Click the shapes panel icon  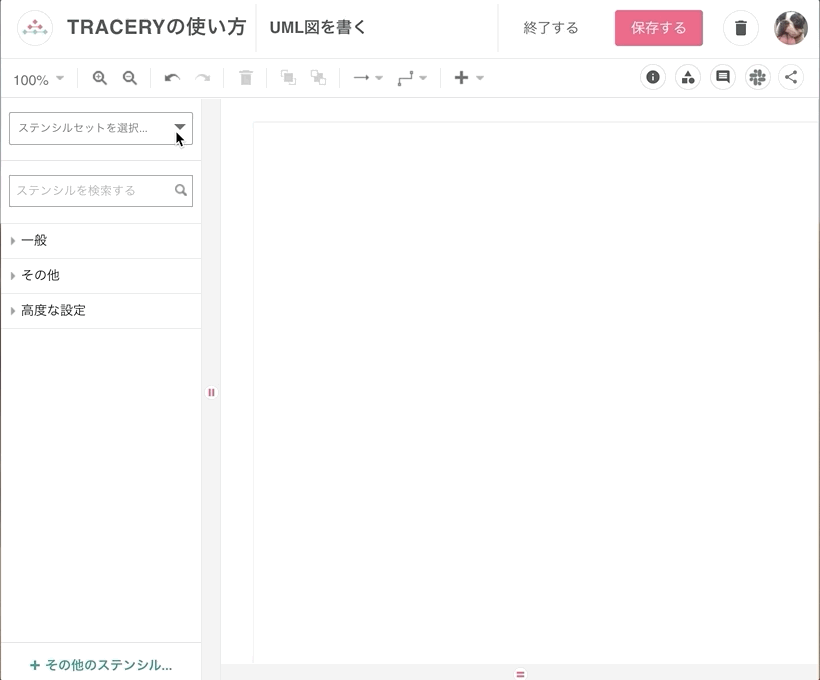coord(687,77)
